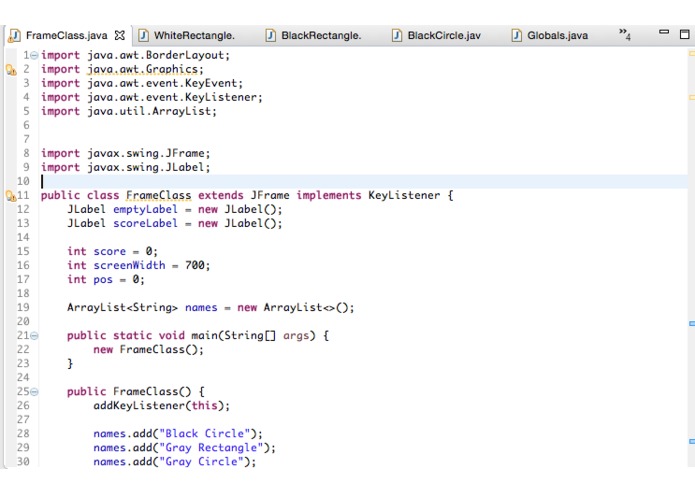Click the Java file icon on WhiteRectangle tab

click(x=143, y=35)
